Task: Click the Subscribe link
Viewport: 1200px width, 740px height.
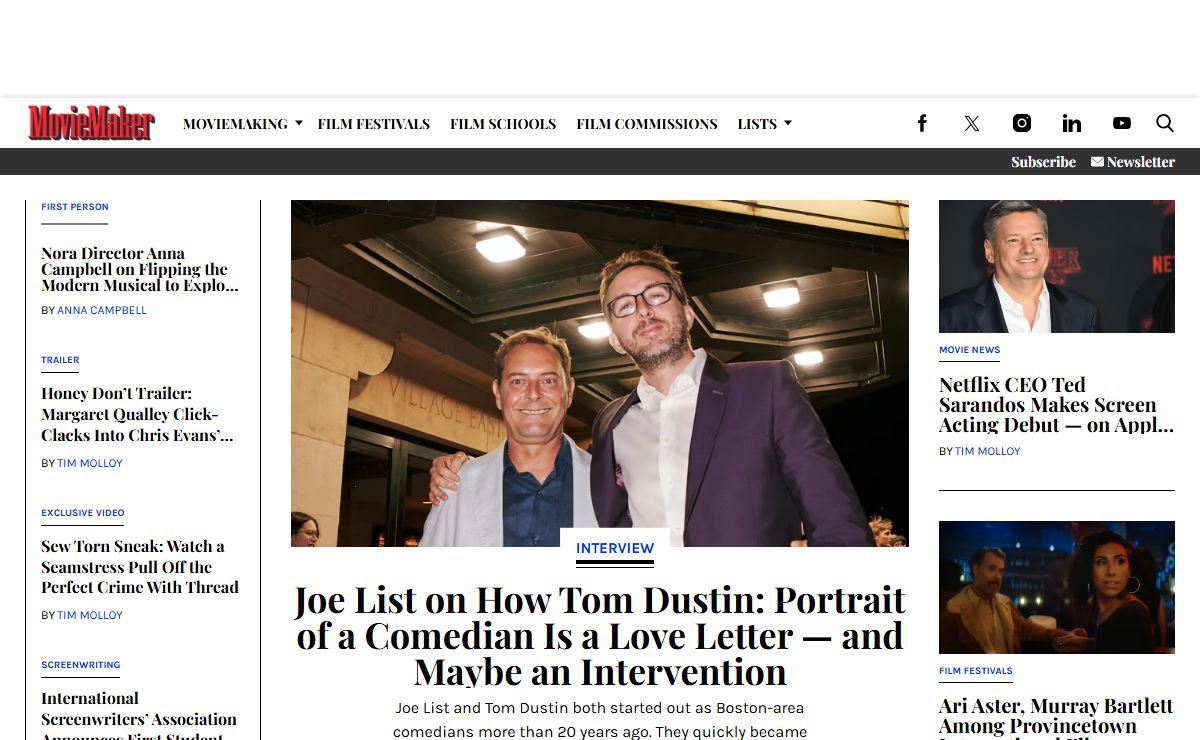Action: tap(1043, 162)
